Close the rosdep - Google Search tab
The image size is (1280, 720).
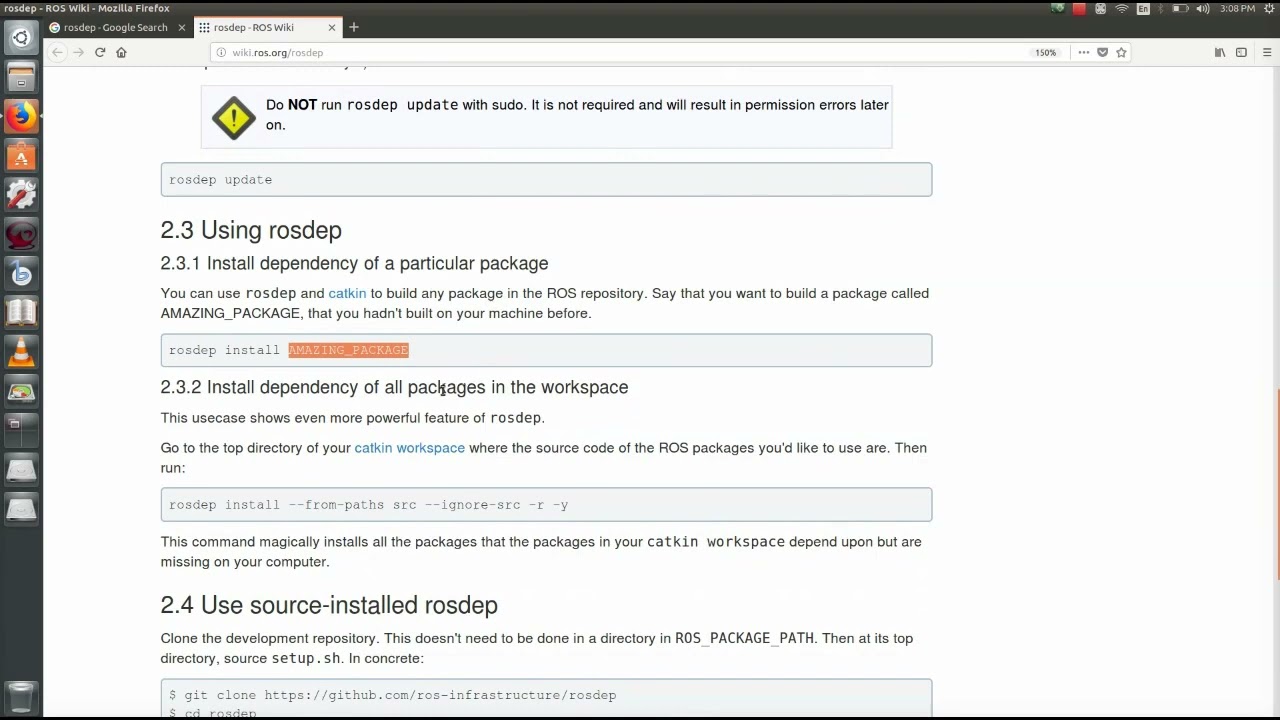[182, 28]
